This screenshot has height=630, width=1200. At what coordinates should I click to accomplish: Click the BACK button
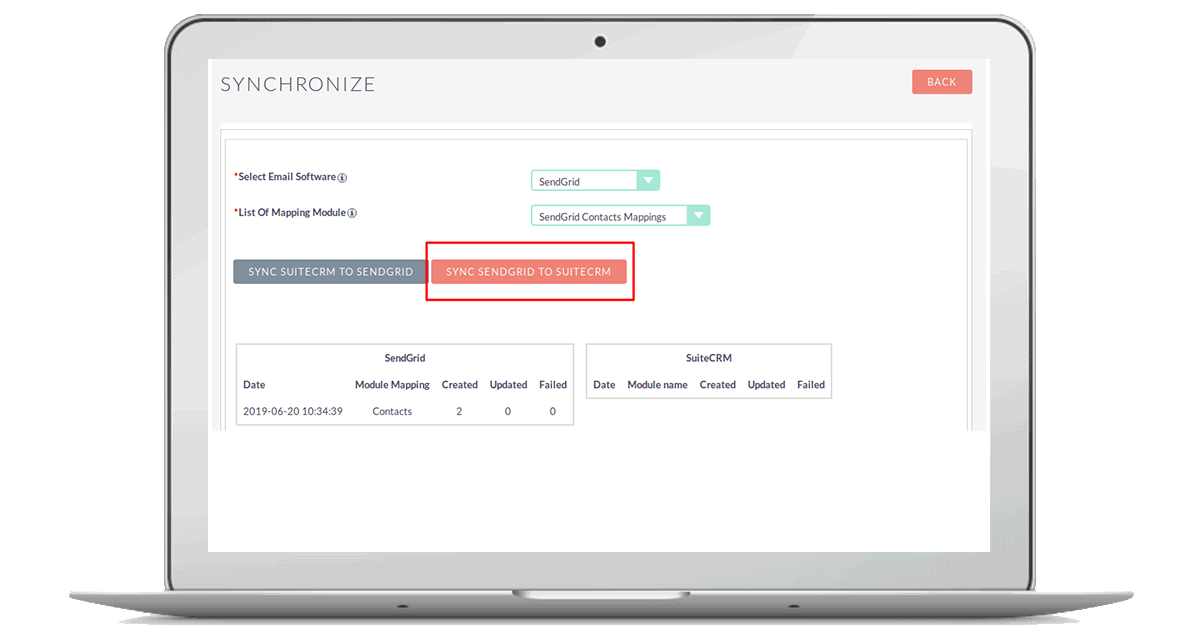point(941,82)
